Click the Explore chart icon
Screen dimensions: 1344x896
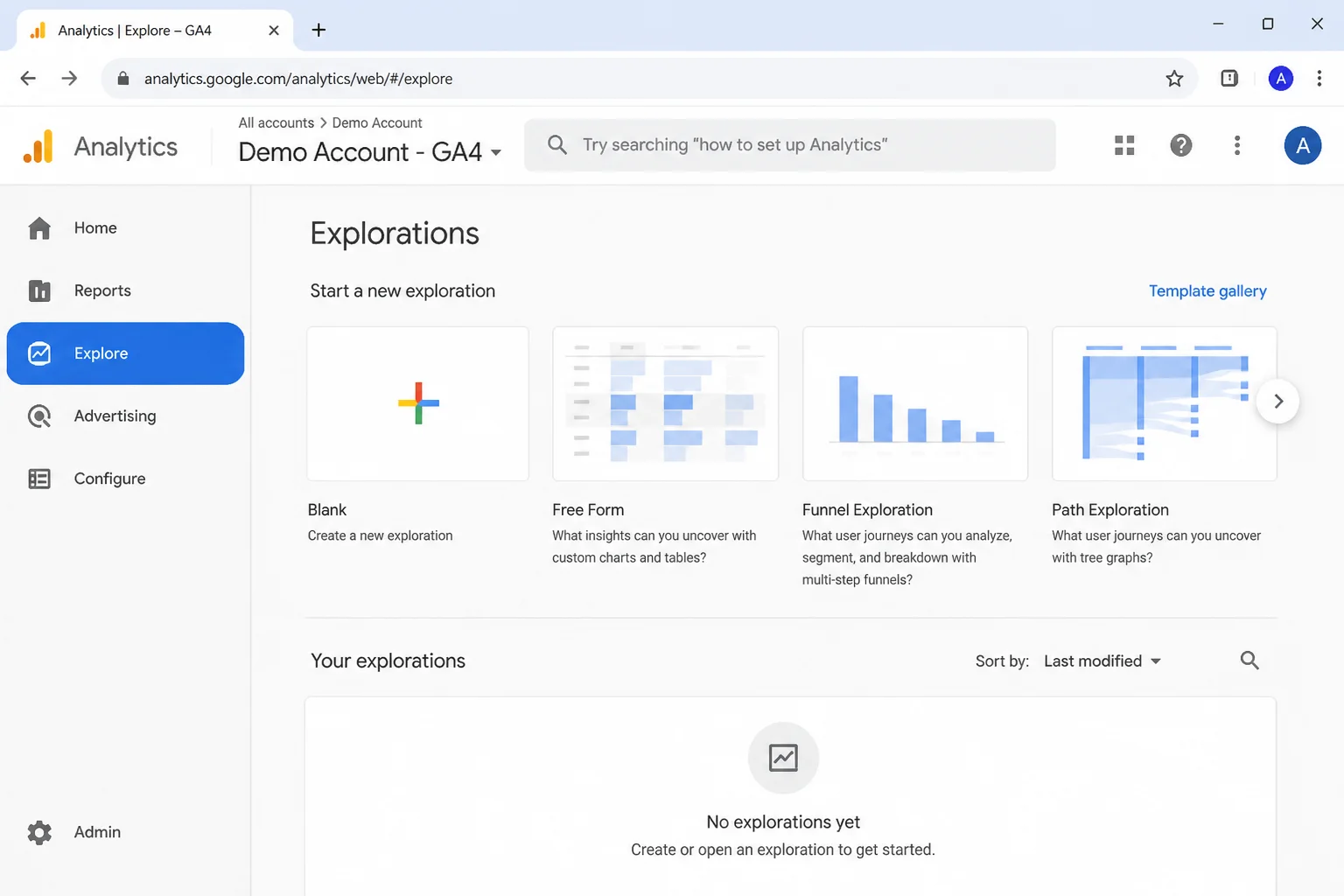(x=39, y=353)
